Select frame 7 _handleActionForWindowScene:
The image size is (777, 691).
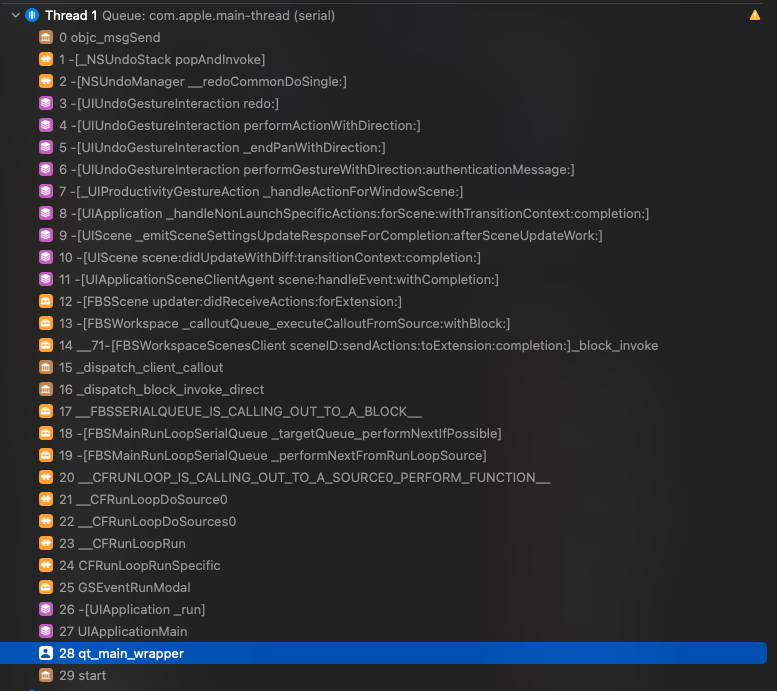(x=261, y=191)
